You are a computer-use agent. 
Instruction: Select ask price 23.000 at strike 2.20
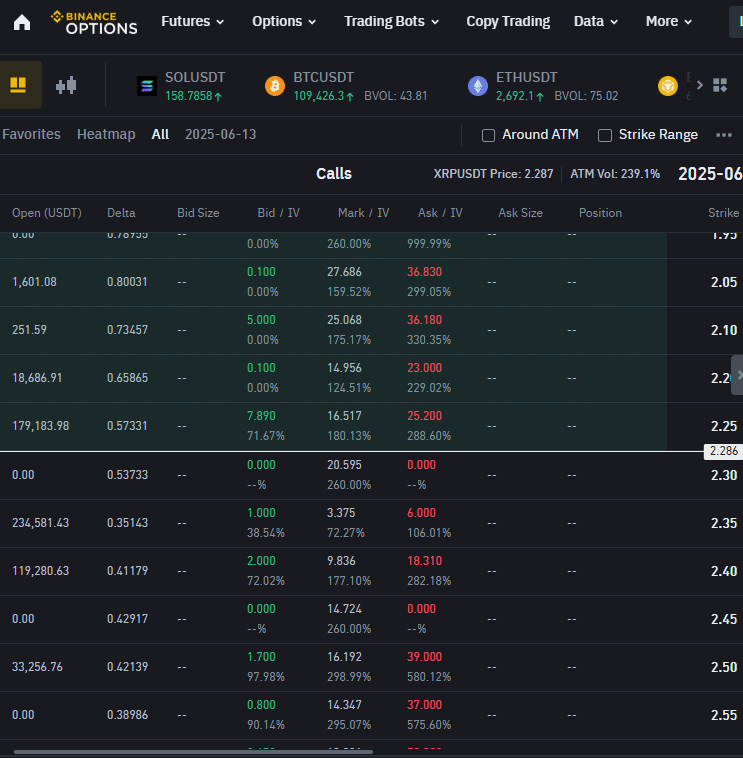[x=424, y=368]
